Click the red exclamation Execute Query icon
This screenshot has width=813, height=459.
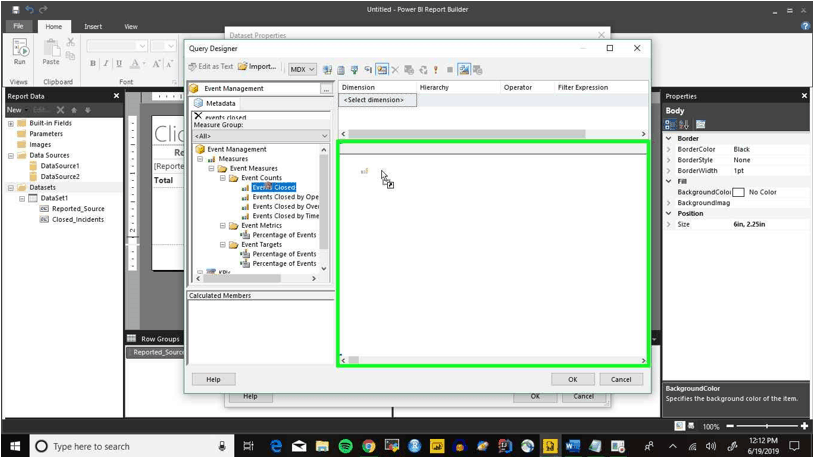436,69
